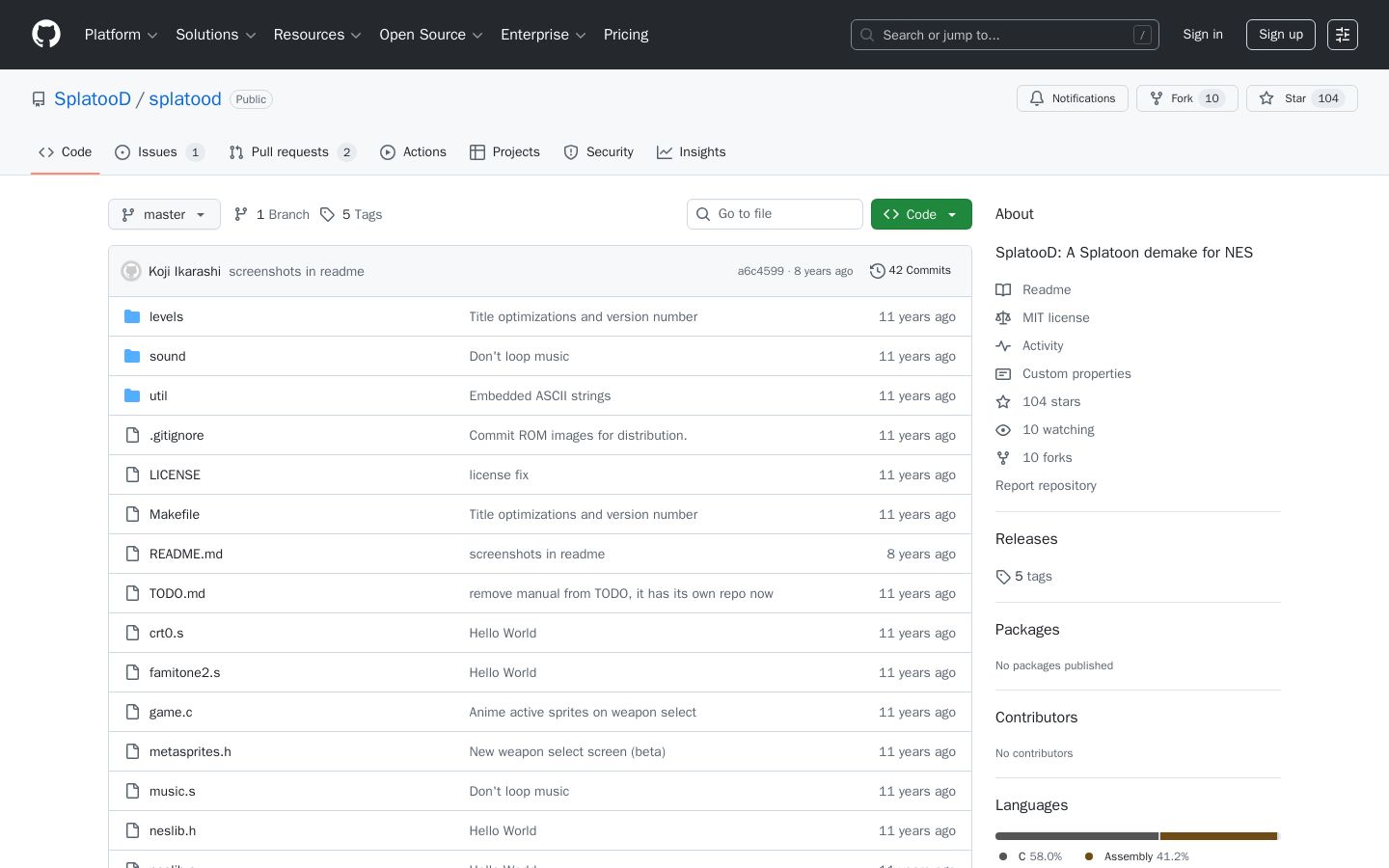Screen dimensions: 1389x868
Task: Click the star icon beside 104 stars
Action: click(x=1003, y=401)
